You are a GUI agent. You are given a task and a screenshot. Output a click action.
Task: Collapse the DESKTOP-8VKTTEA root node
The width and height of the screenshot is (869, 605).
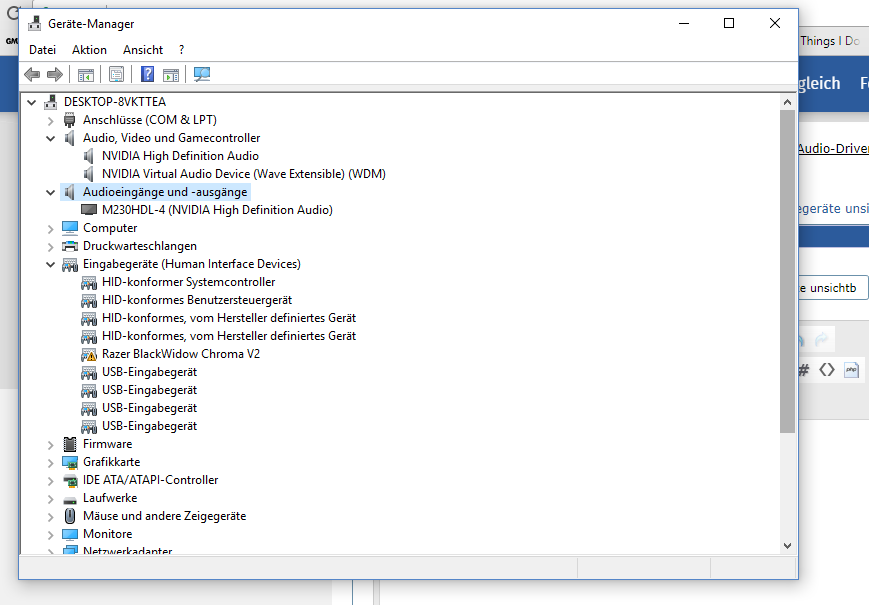32,102
